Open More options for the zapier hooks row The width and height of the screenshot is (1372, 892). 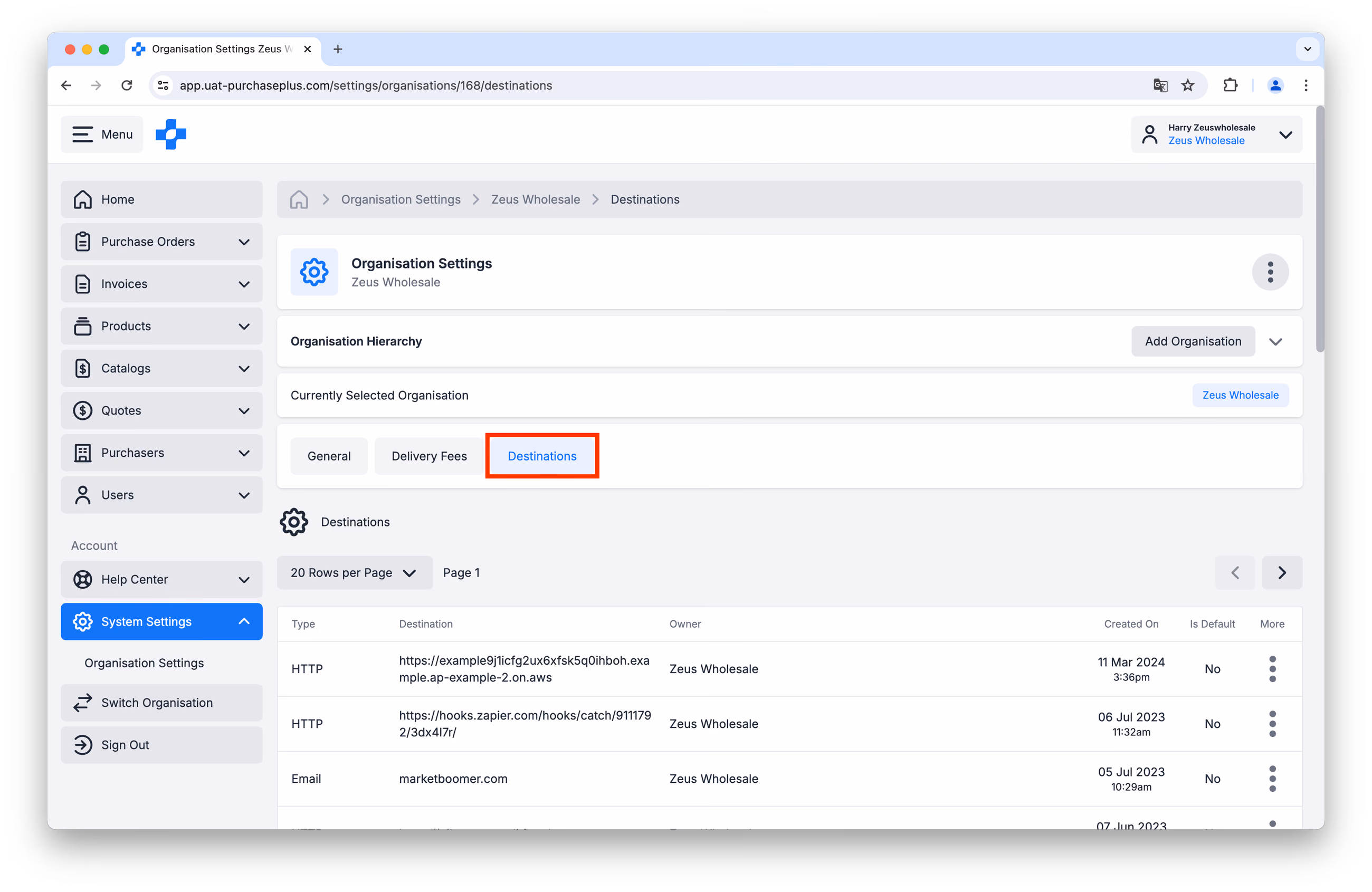pos(1272,724)
